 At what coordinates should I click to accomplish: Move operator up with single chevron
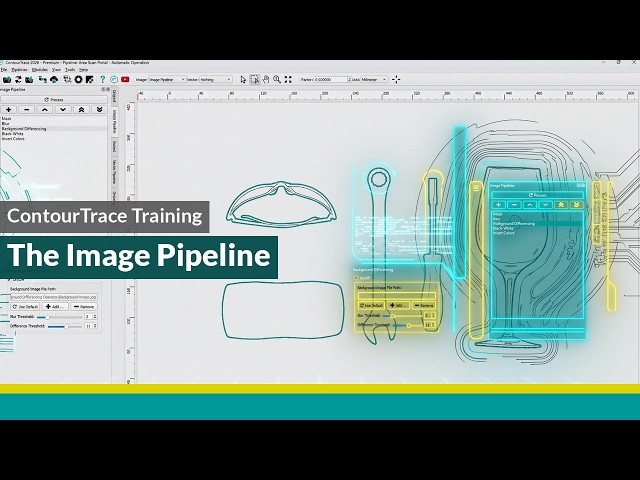click(45, 109)
